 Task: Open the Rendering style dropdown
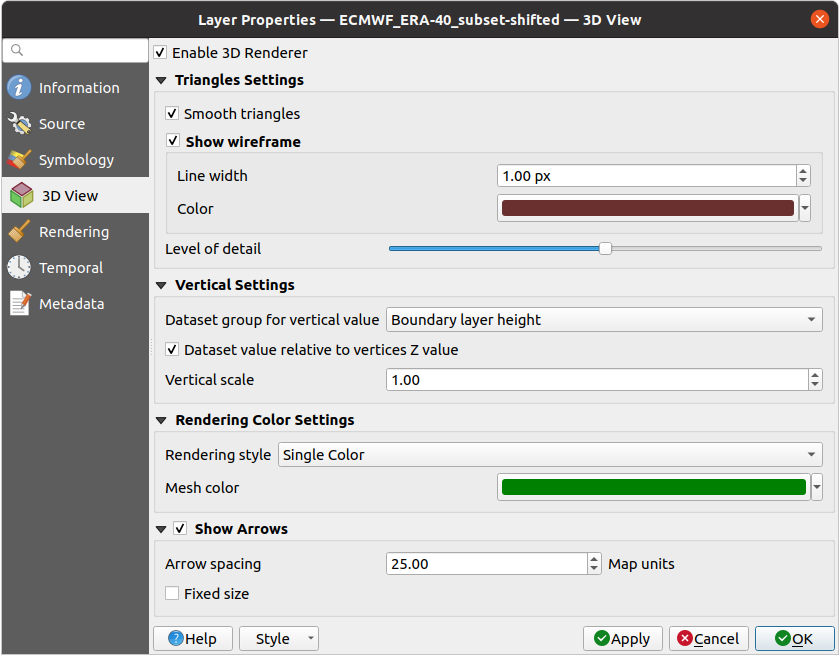tap(549, 455)
